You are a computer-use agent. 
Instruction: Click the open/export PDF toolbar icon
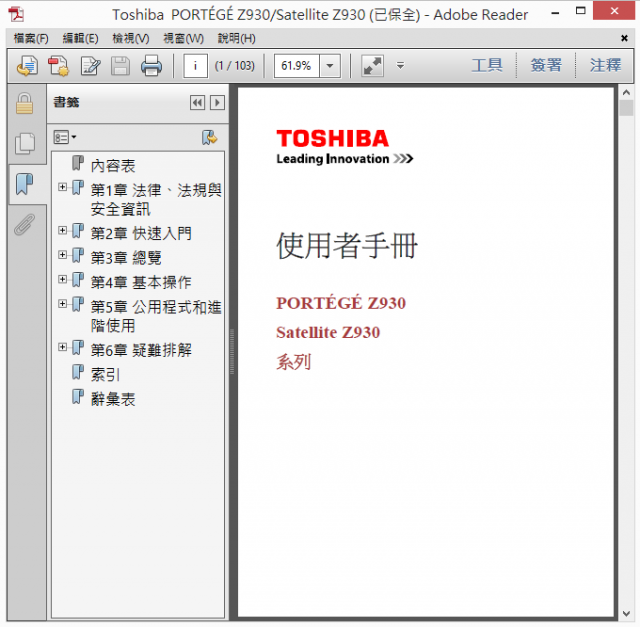coord(27,66)
